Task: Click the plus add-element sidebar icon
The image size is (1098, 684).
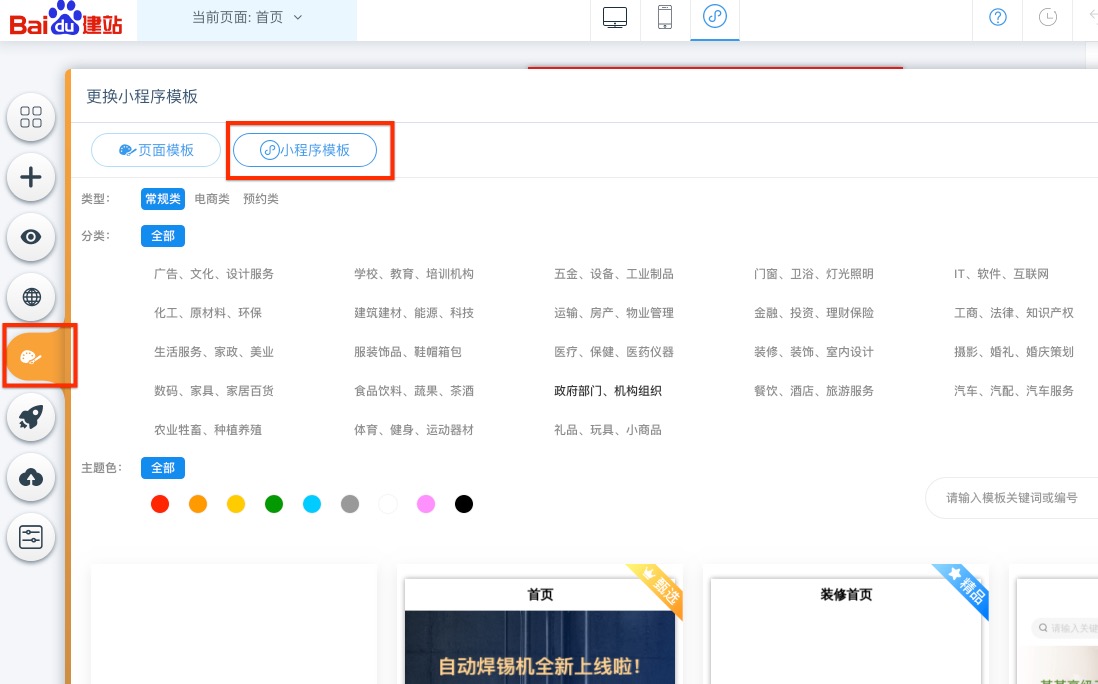Action: [31, 177]
